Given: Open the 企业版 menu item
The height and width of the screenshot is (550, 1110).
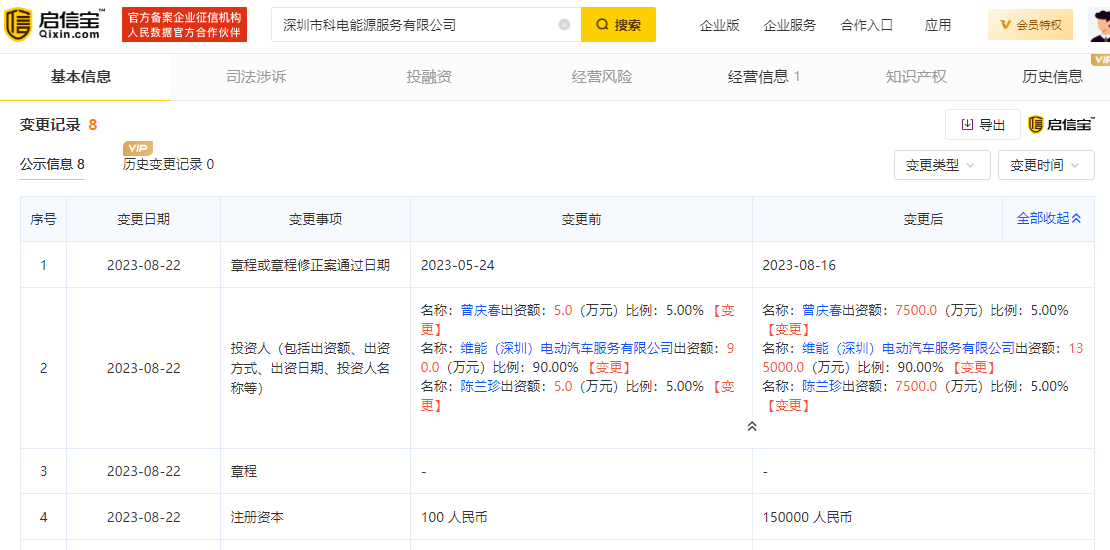Looking at the screenshot, I should pyautogui.click(x=719, y=25).
